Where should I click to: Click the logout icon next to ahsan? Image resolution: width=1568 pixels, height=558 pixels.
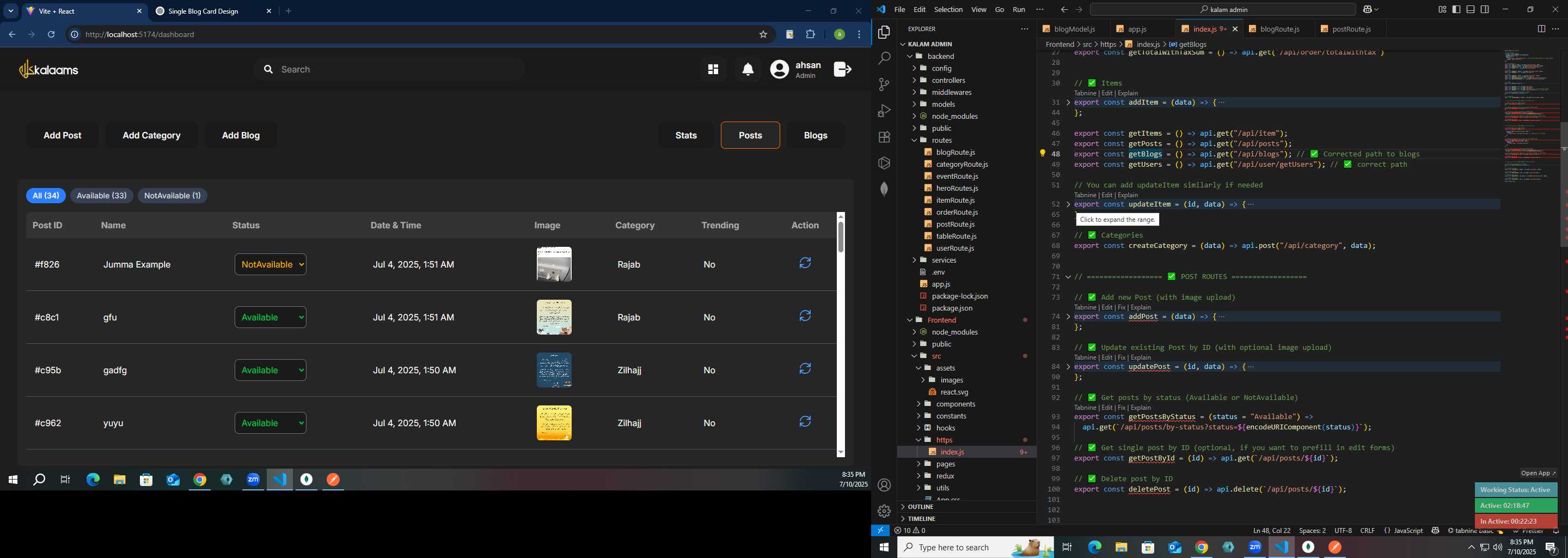tap(842, 69)
